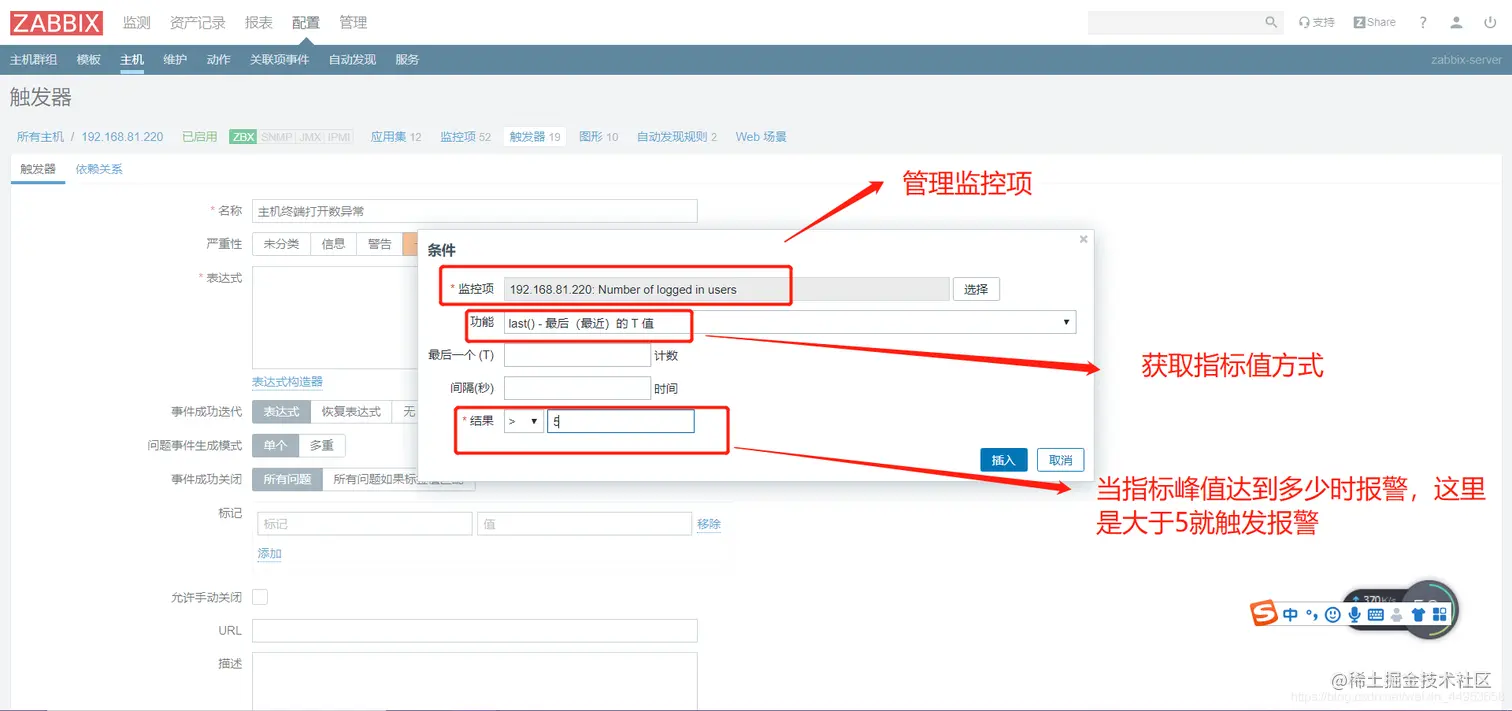Click the SNMP availability badge
Screen dimensions: 1512x711
277,137
